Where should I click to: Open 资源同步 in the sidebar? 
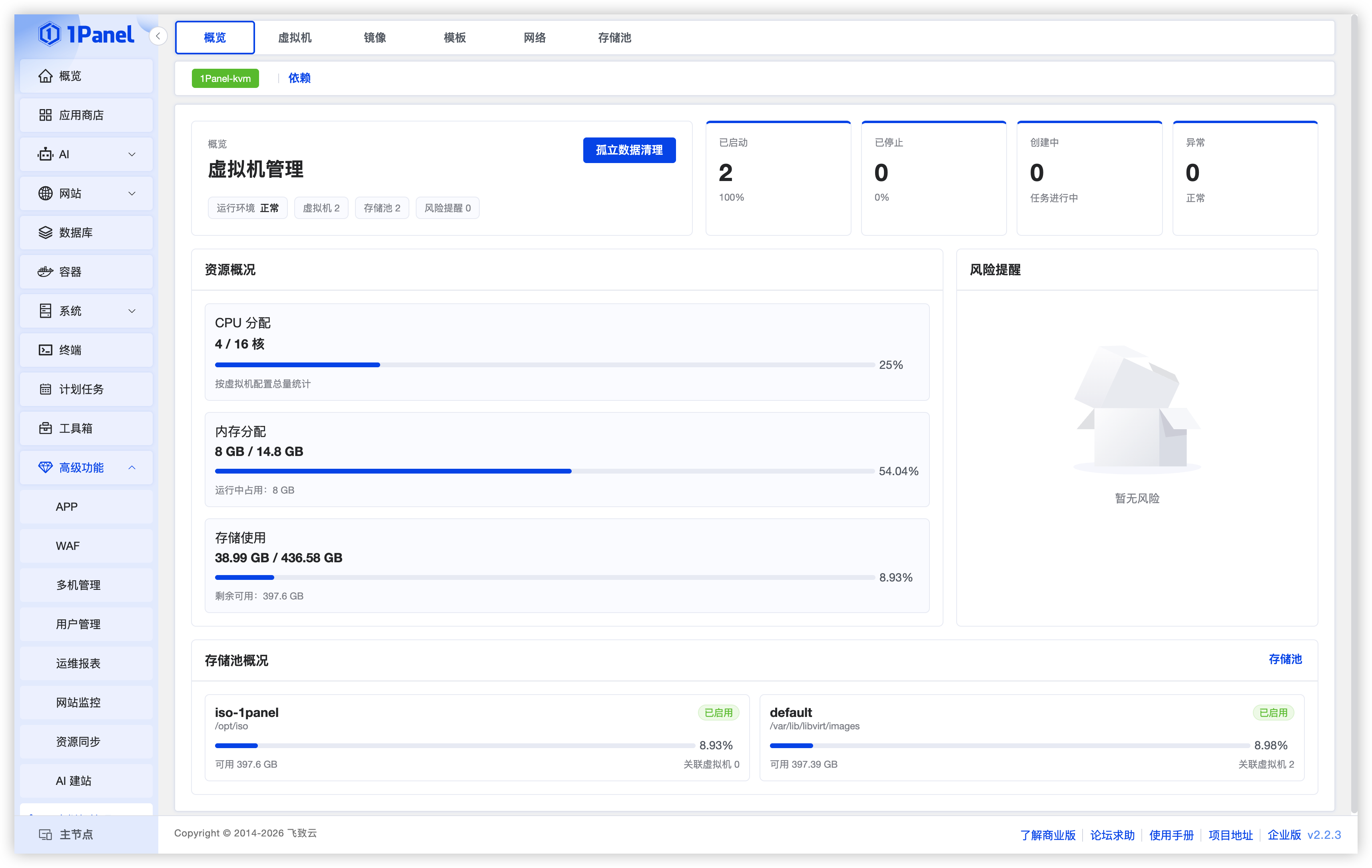point(86,742)
